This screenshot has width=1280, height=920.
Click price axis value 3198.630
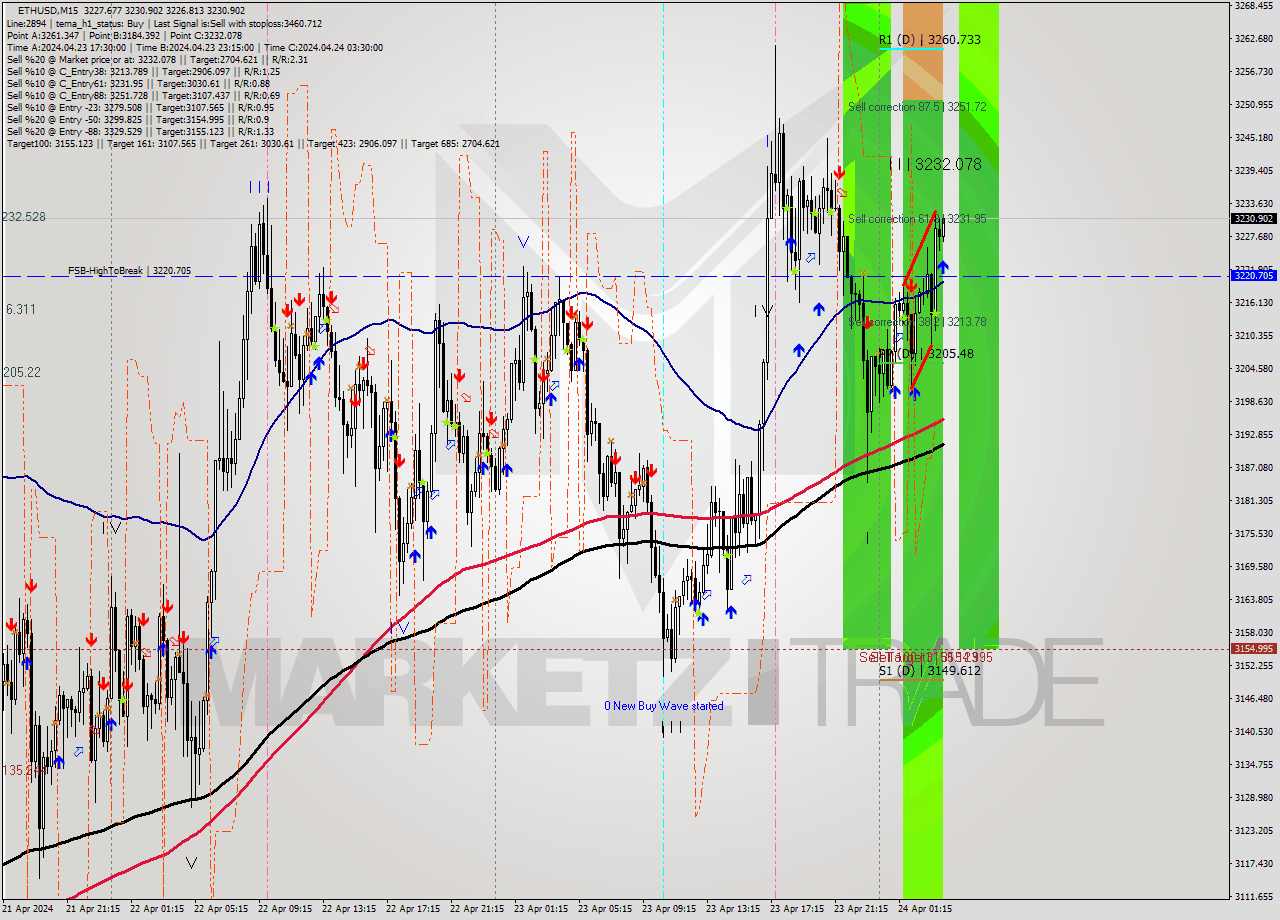[x=1253, y=401]
